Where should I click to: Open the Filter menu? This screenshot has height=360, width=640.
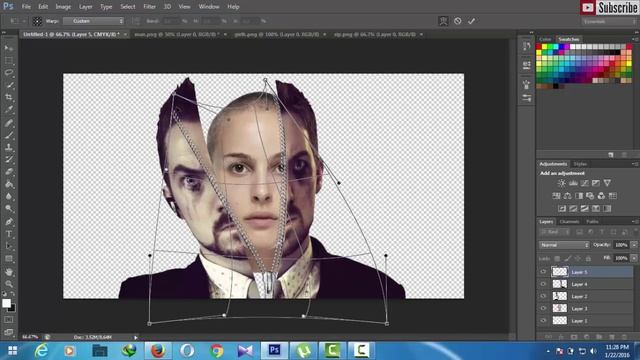(149, 7)
